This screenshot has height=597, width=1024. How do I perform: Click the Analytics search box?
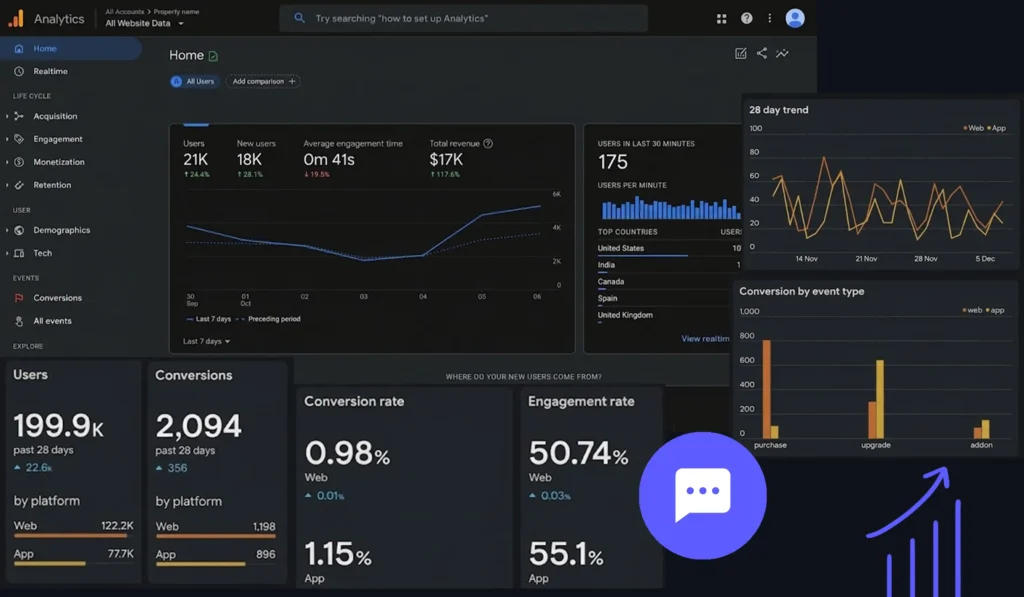click(x=463, y=18)
